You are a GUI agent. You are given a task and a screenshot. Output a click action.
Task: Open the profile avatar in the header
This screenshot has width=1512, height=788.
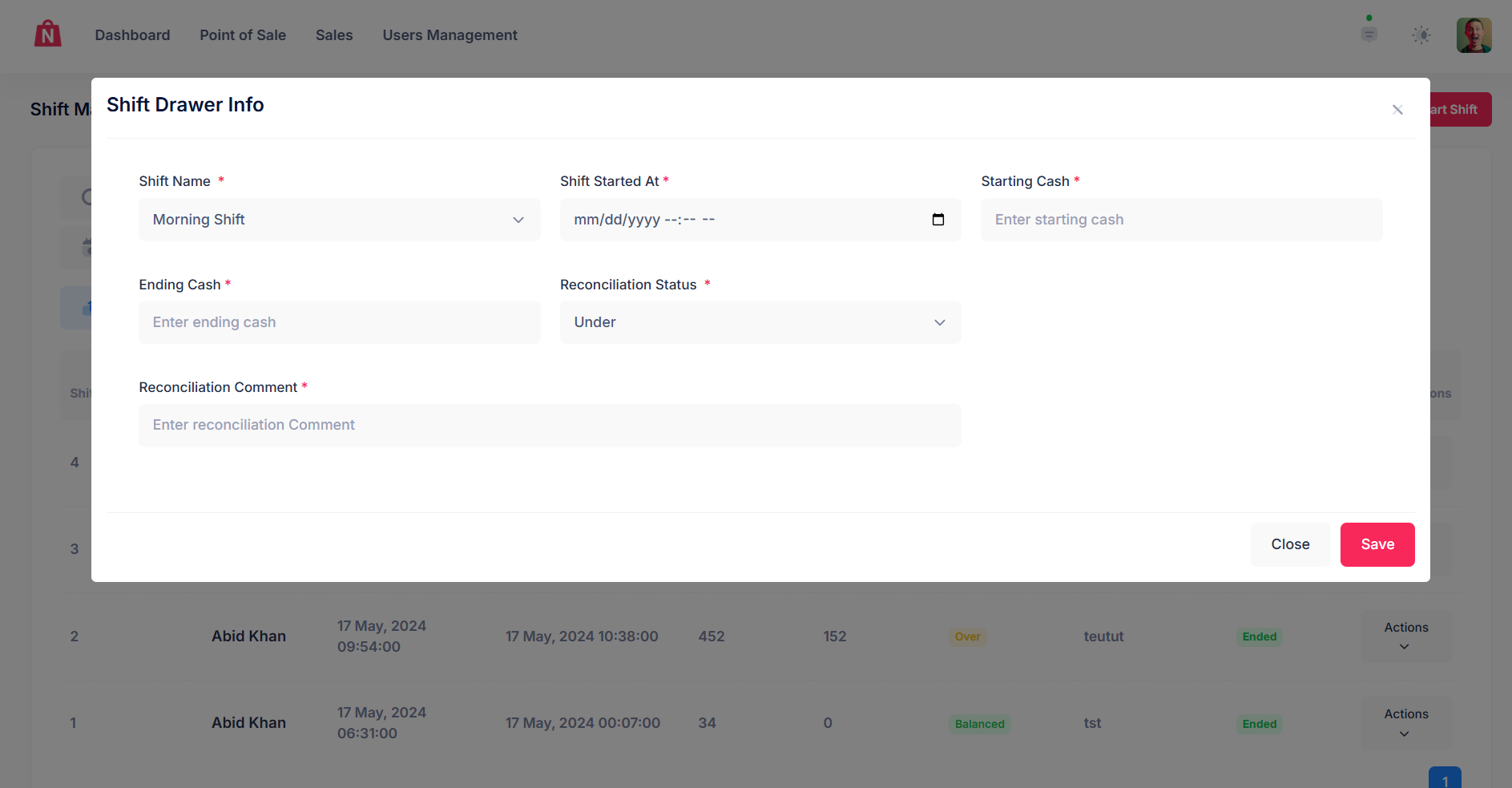[1474, 34]
